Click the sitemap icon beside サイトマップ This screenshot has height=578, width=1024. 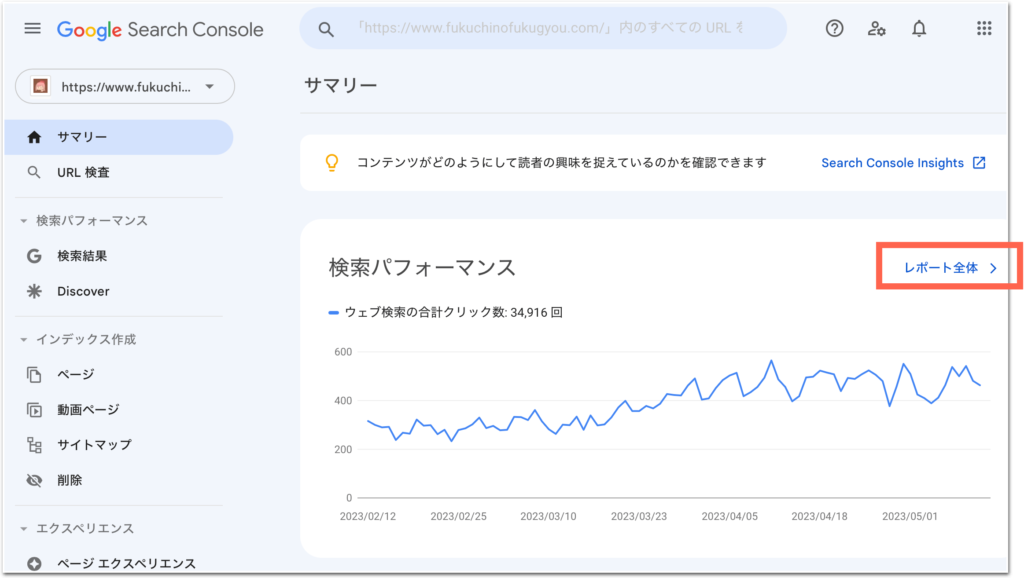34,445
